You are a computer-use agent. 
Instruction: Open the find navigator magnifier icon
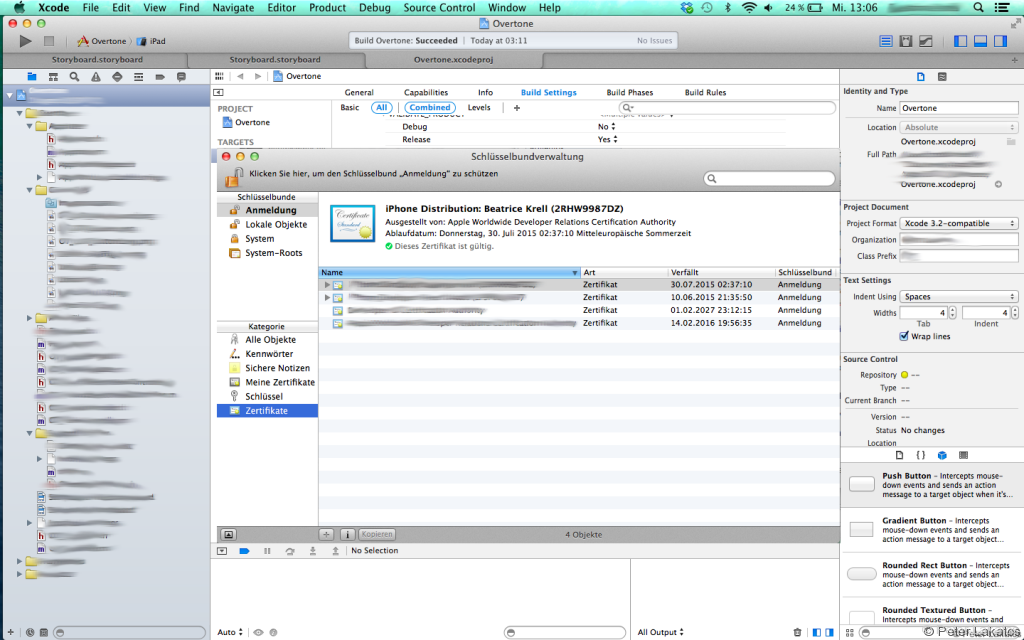point(74,77)
